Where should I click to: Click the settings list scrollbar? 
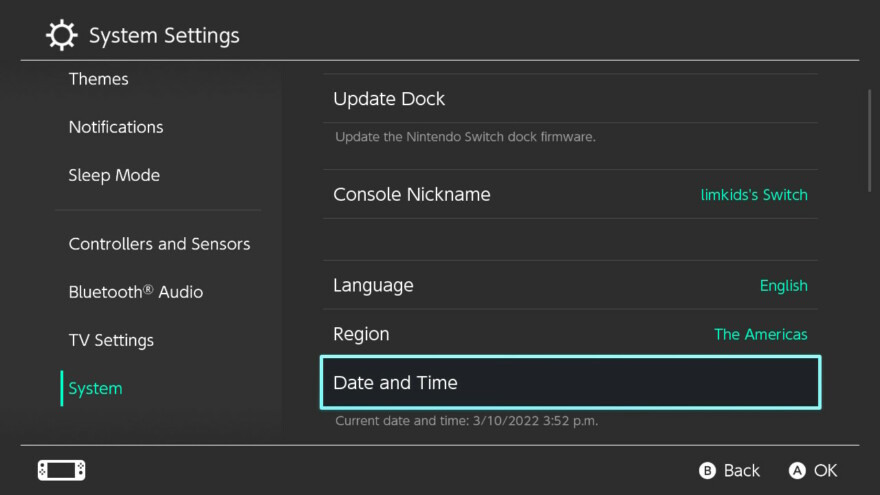point(869,141)
